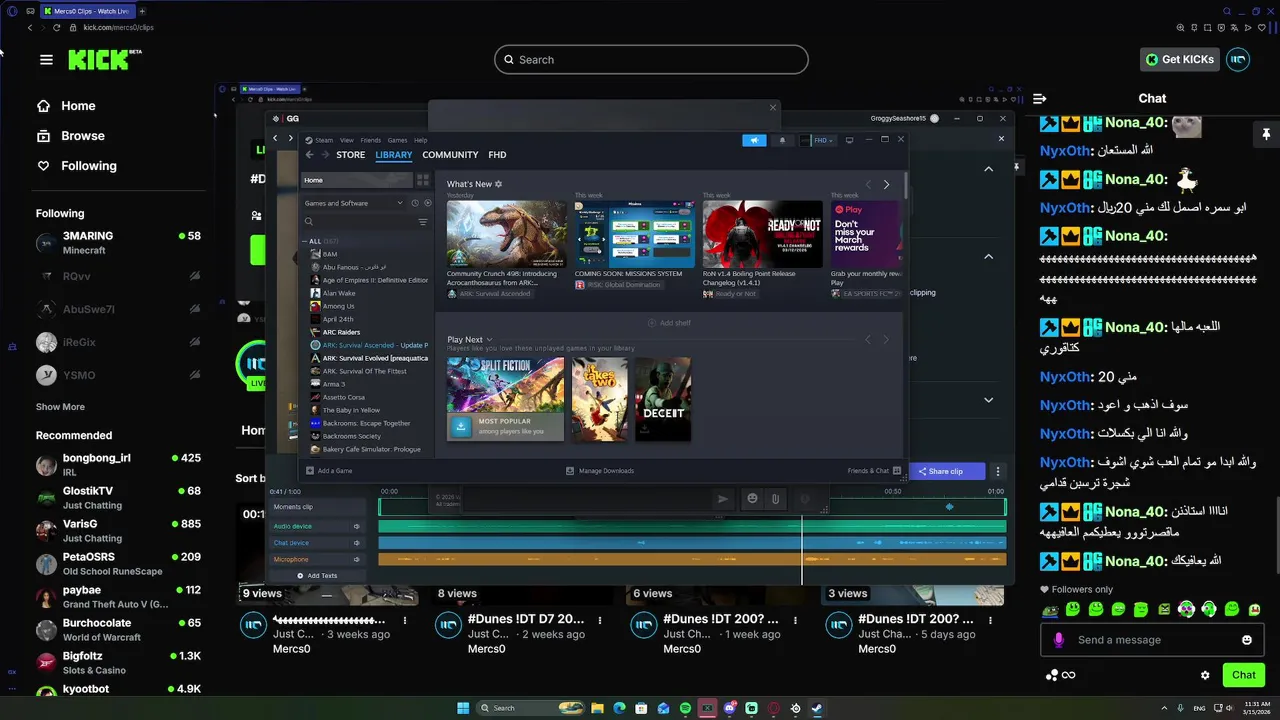Switch to STORE tab in Steam

click(x=350, y=155)
